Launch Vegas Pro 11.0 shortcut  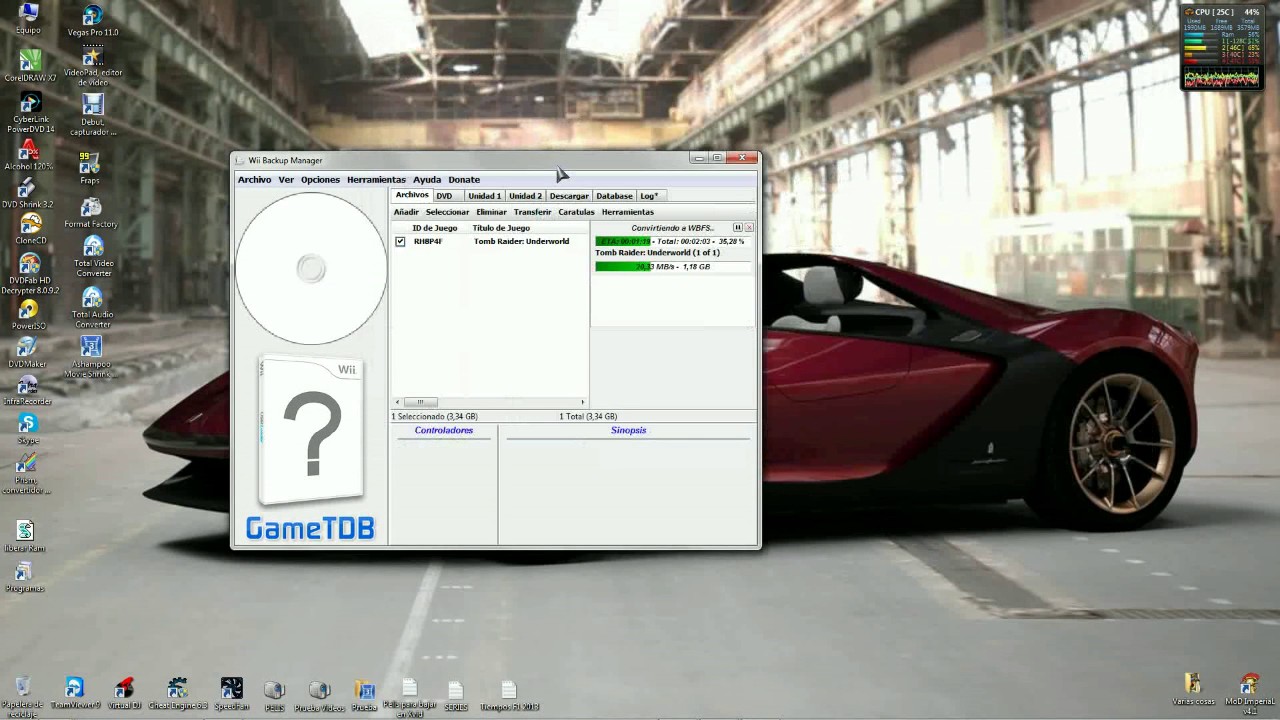coord(92,20)
